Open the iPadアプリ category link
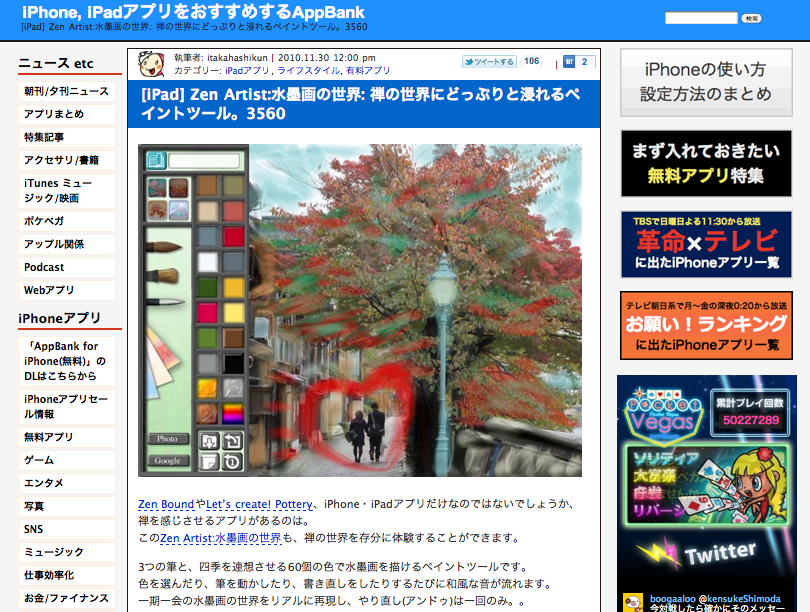 [x=247, y=71]
